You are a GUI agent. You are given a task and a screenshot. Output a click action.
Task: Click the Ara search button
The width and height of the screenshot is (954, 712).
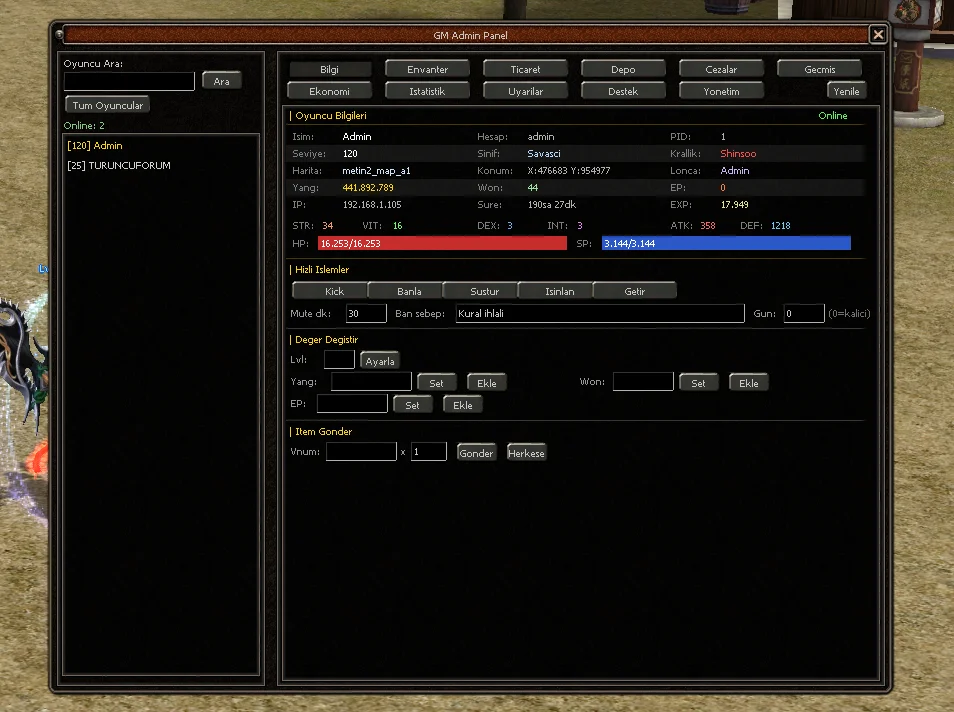point(221,81)
